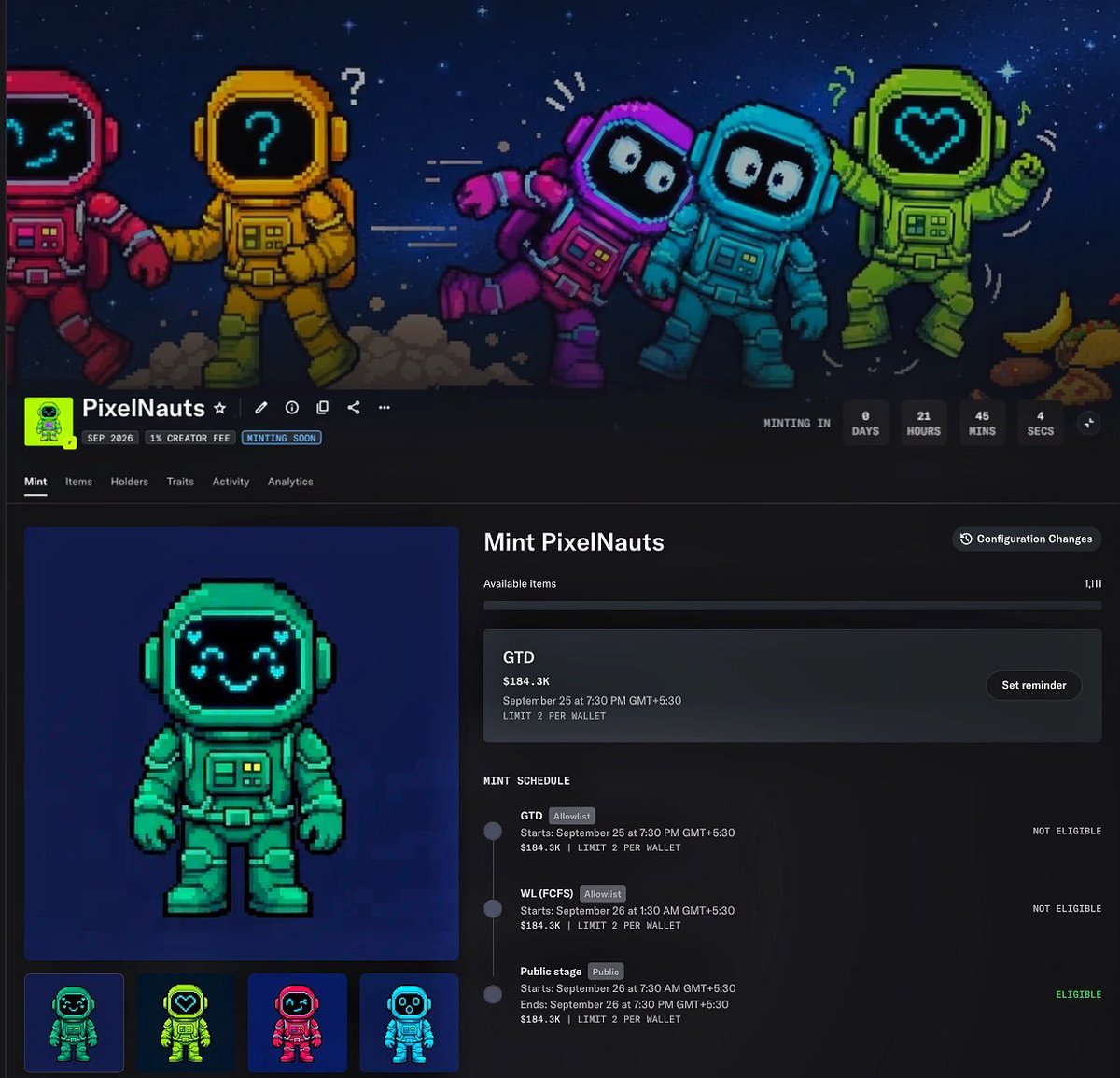Screen dimensions: 1120x1078
Task: Open the three-dot more options menu
Action: tap(385, 408)
